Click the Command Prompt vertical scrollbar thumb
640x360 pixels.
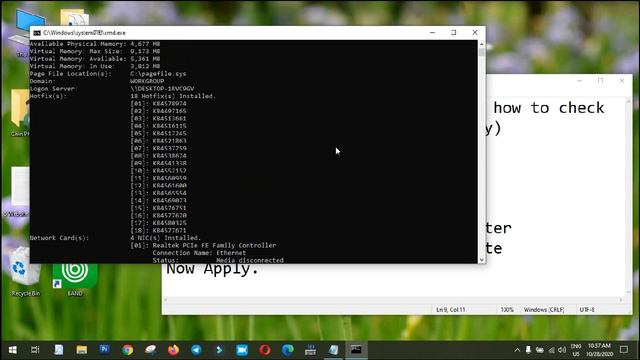(482, 52)
